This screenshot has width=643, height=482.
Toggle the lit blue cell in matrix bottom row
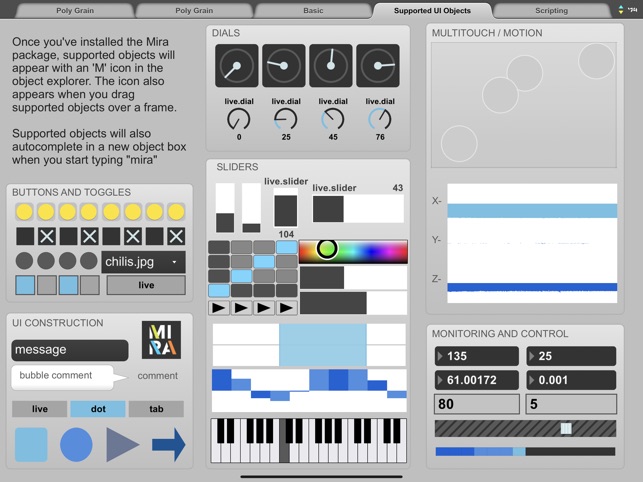(219, 290)
